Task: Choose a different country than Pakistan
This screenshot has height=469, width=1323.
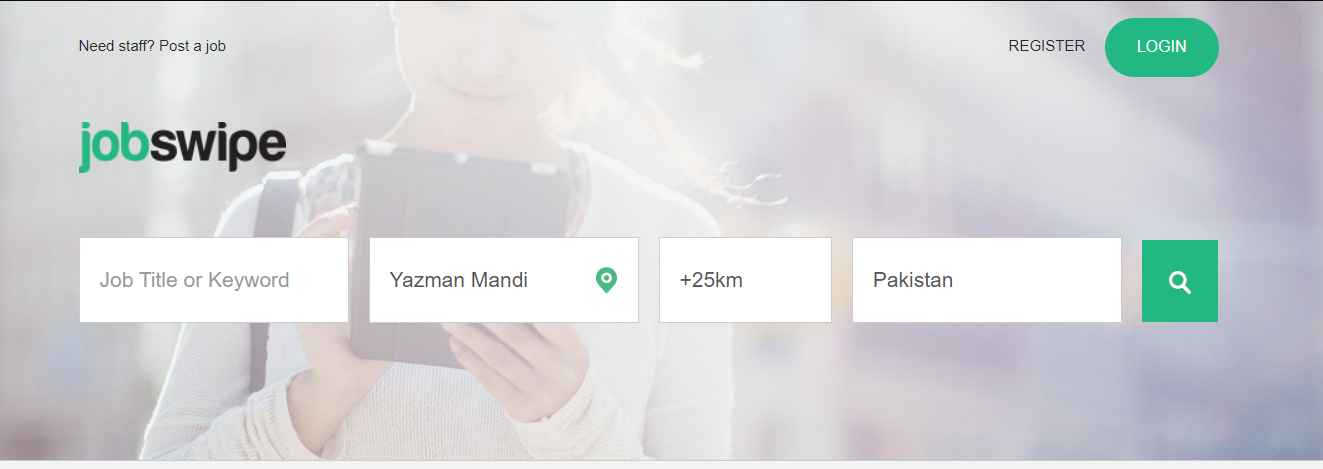Action: 987,280
